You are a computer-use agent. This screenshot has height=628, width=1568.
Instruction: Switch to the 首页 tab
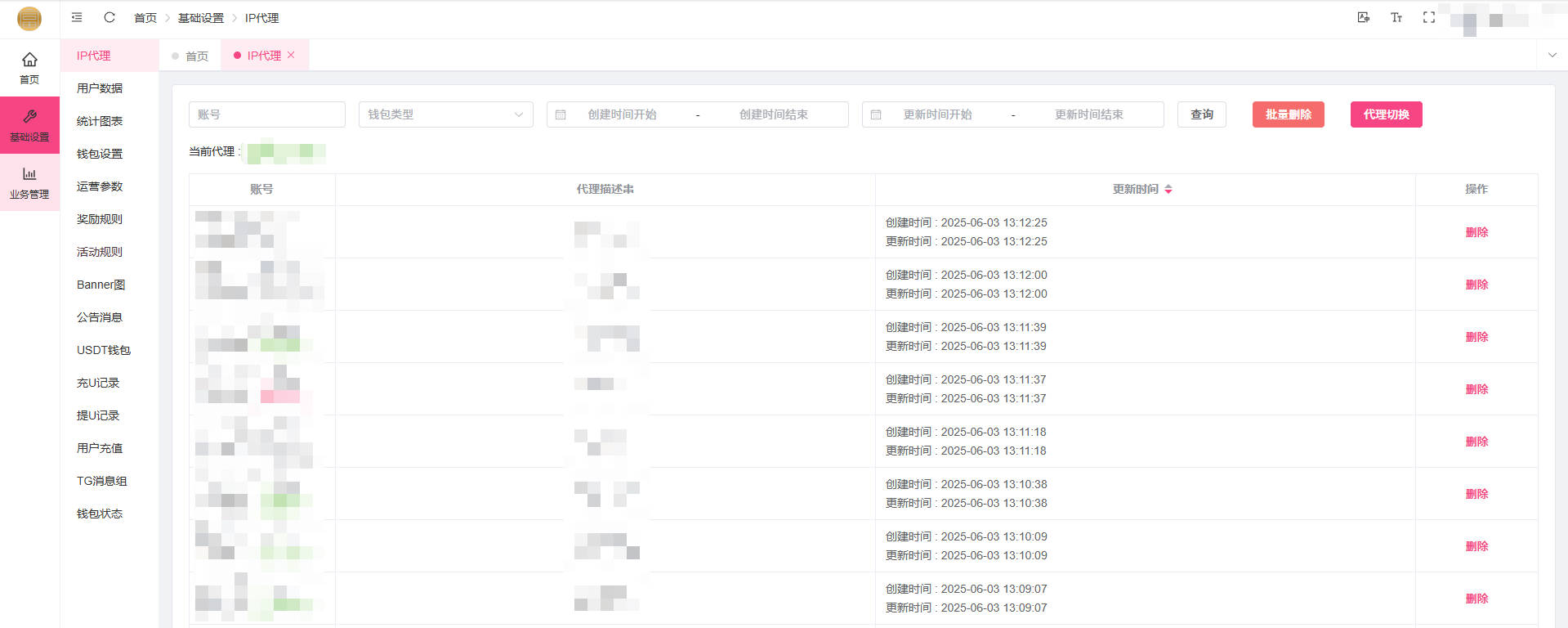click(x=190, y=56)
